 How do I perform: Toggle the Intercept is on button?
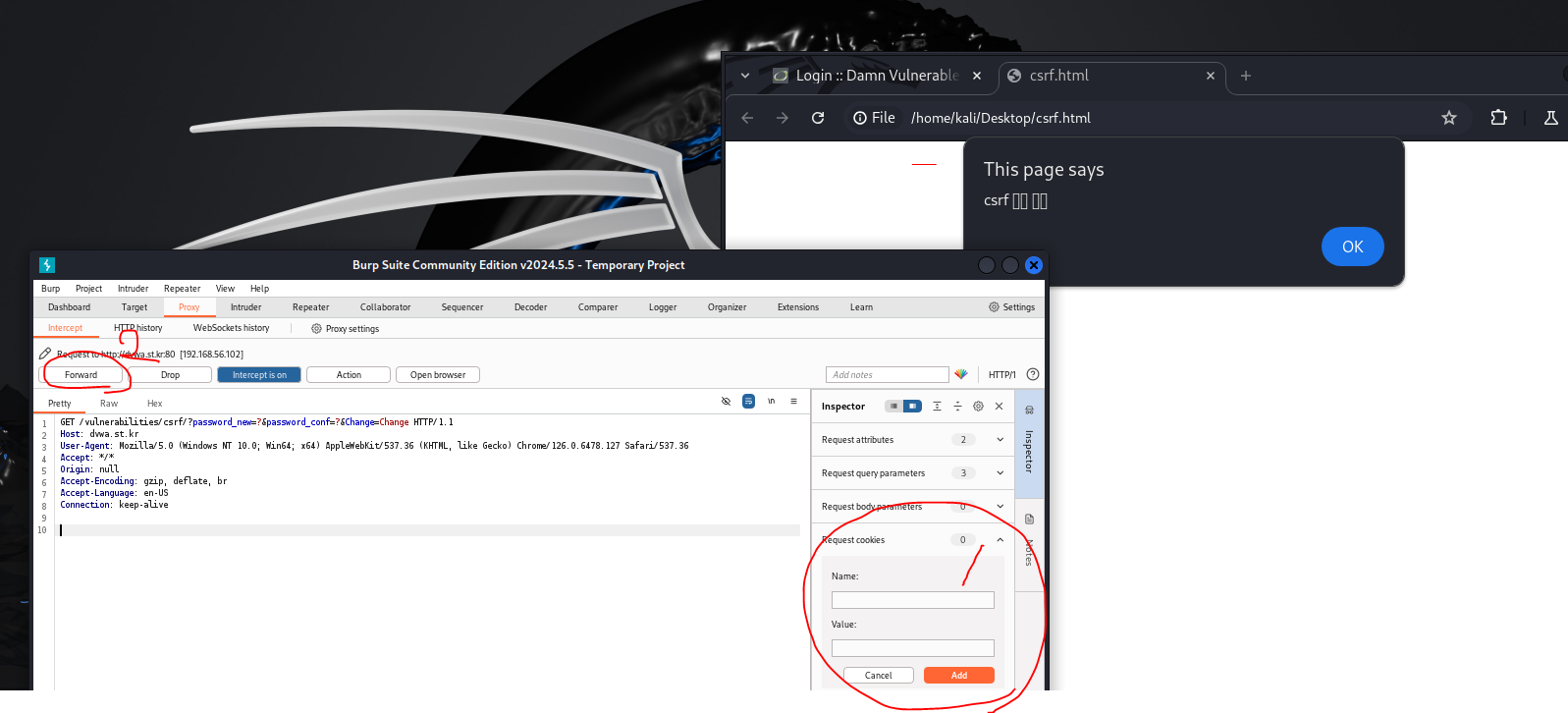(259, 375)
